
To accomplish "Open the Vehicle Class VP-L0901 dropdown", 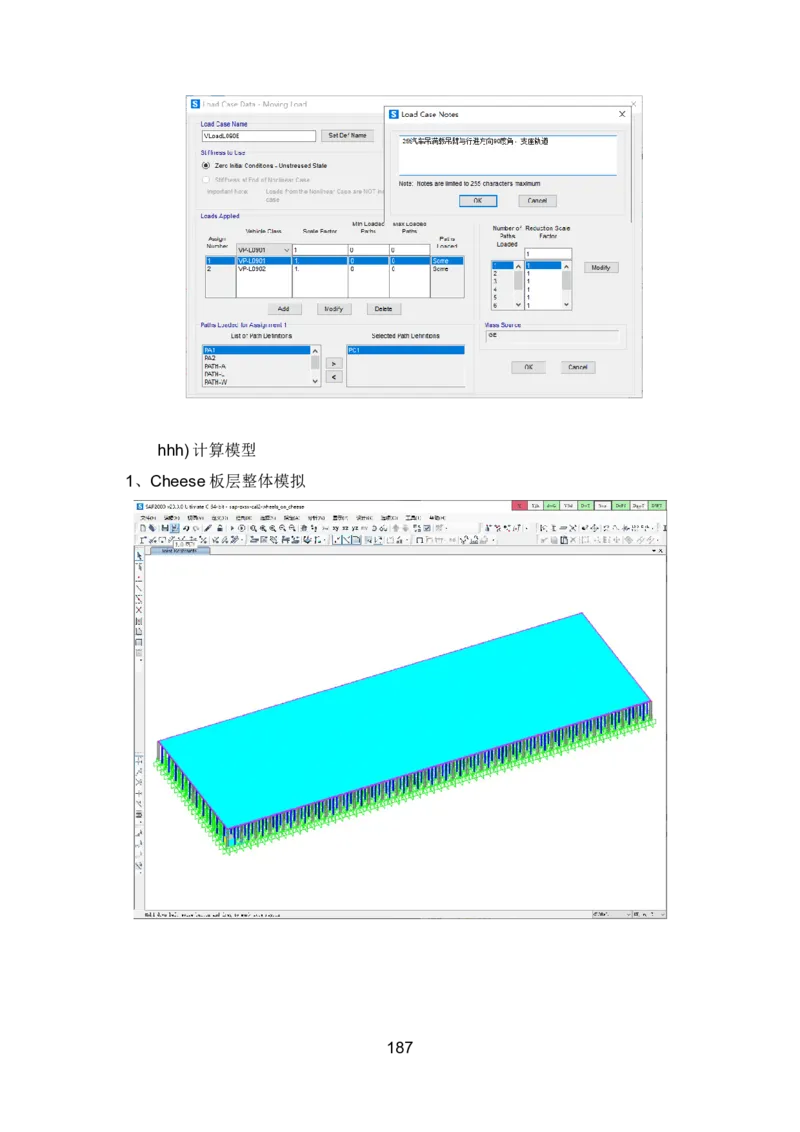I will pyautogui.click(x=287, y=250).
